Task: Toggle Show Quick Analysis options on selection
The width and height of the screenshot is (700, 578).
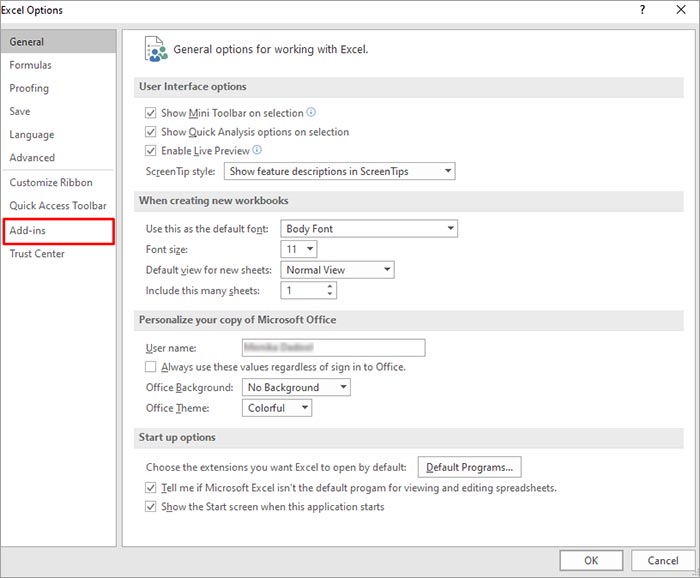Action: coord(150,132)
